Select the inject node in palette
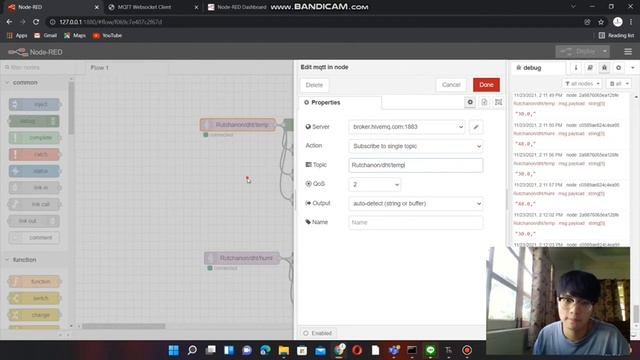Viewport: 640px width, 360px height. 34,104
